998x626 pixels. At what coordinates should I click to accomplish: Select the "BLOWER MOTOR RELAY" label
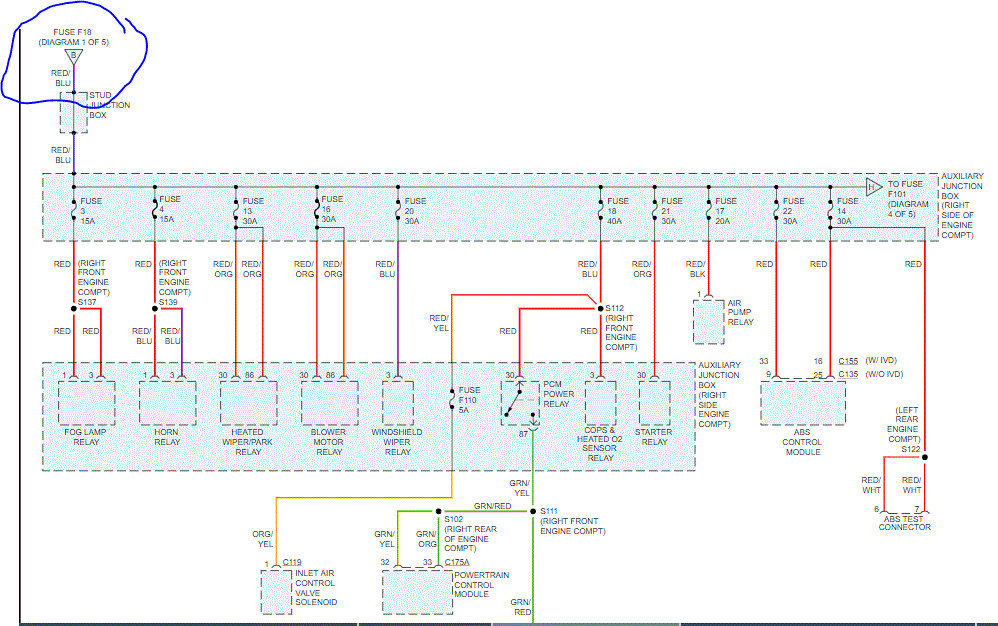[x=328, y=442]
